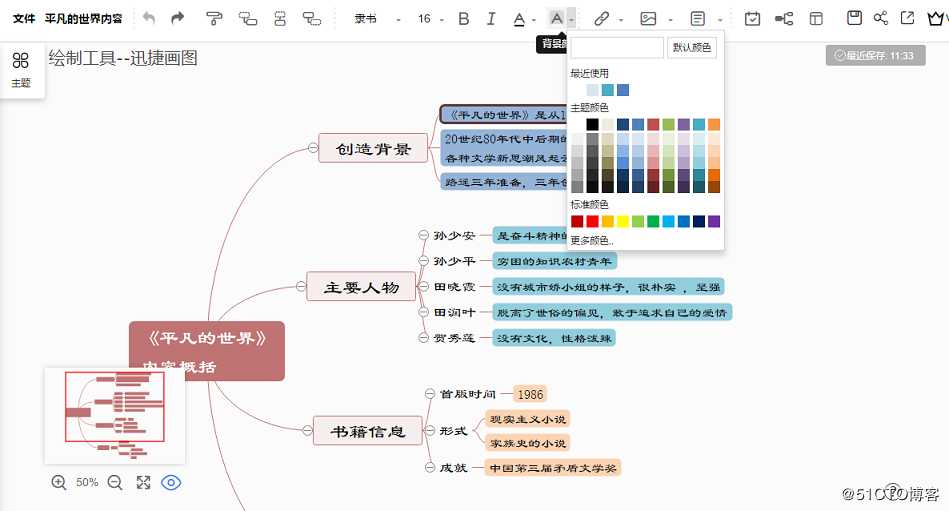Click the 平凡的世界内容 file title

click(x=84, y=18)
